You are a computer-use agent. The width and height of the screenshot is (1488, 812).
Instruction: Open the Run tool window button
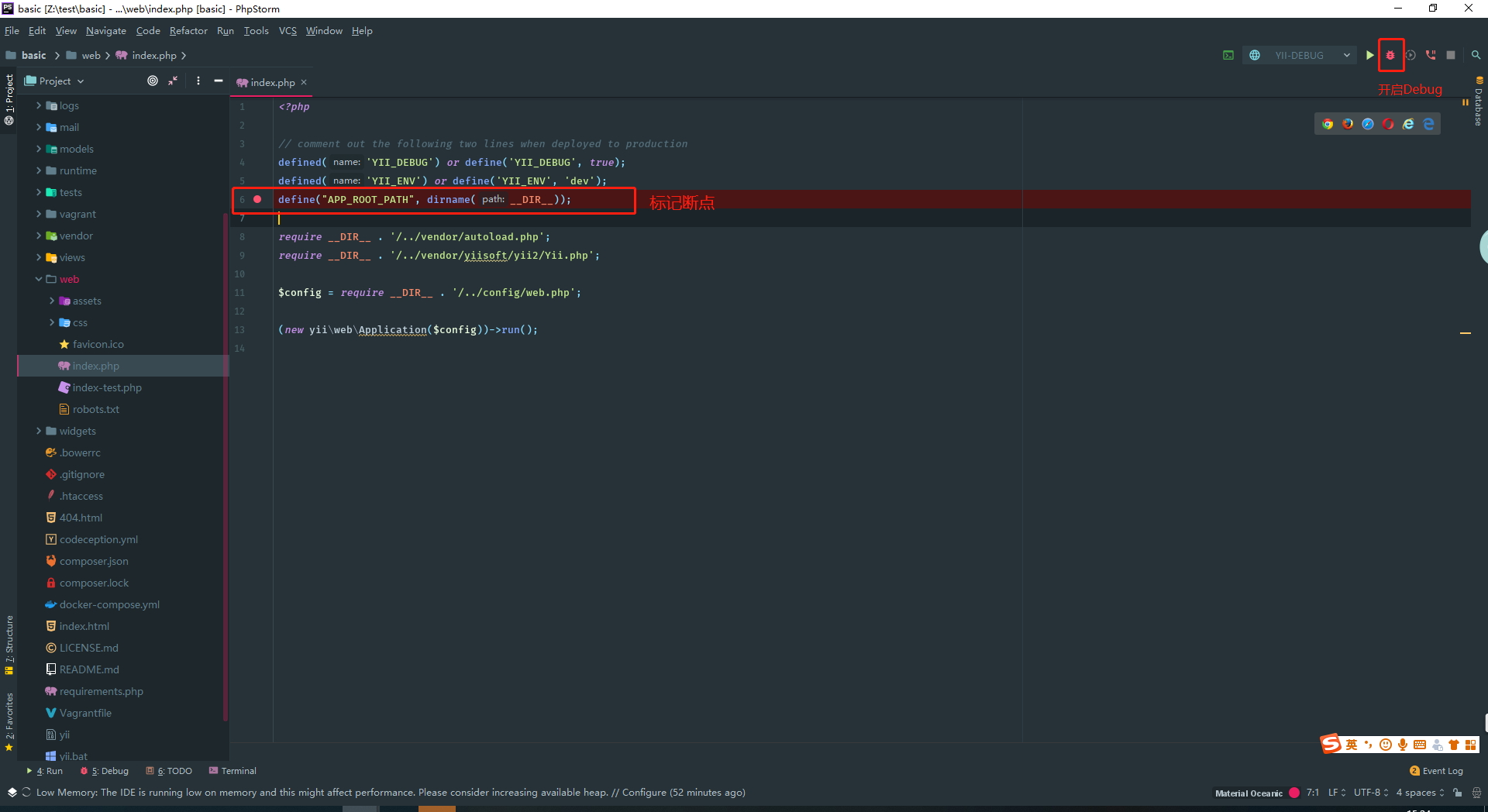tap(44, 771)
